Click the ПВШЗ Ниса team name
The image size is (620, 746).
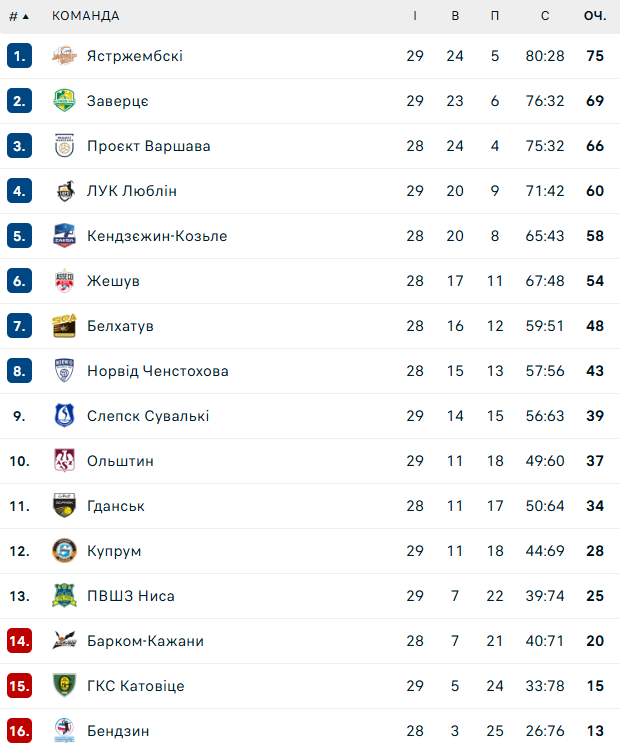(x=131, y=596)
